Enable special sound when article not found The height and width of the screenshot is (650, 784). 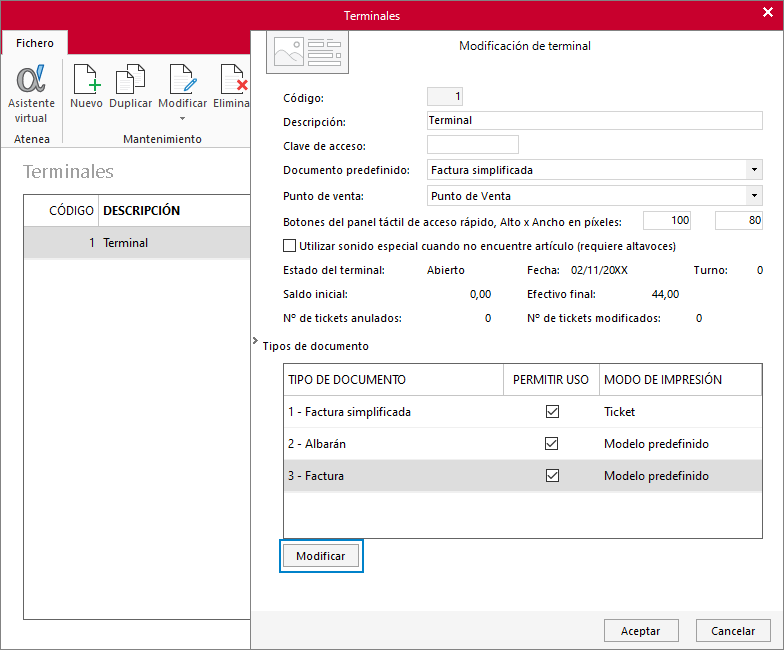tap(290, 246)
